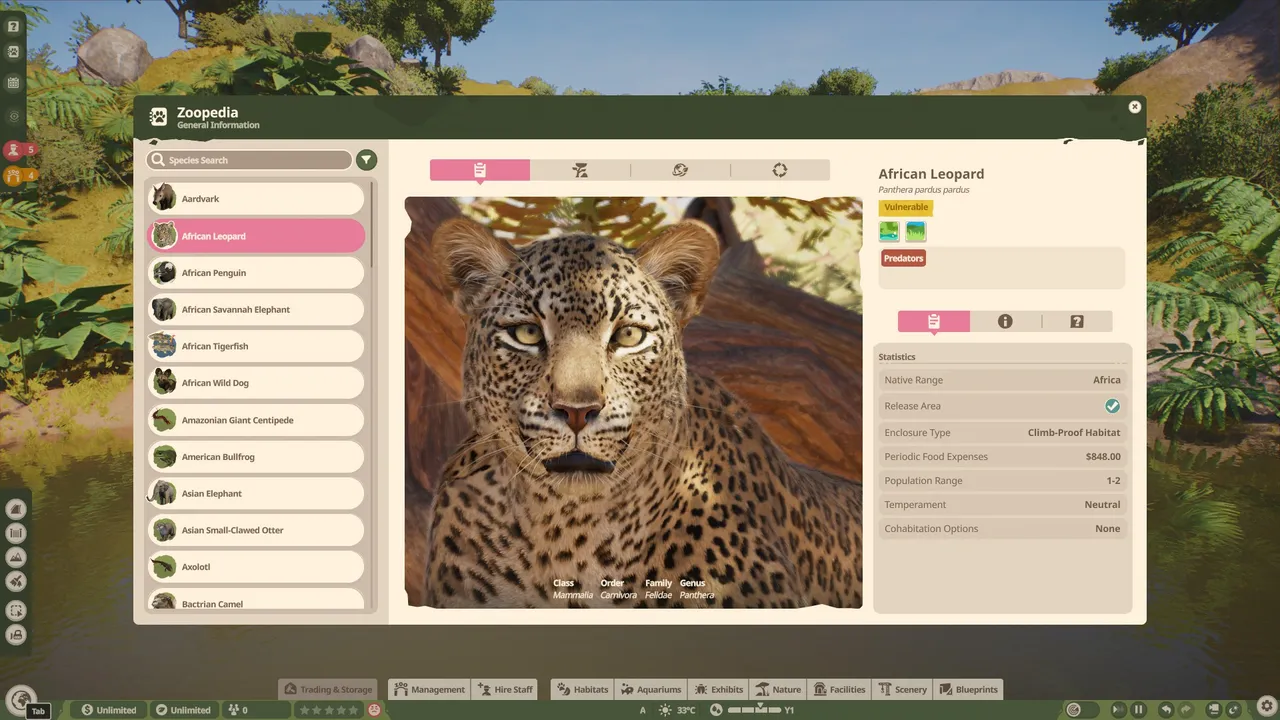Click the globe icon with the Tab key hint

20,699
